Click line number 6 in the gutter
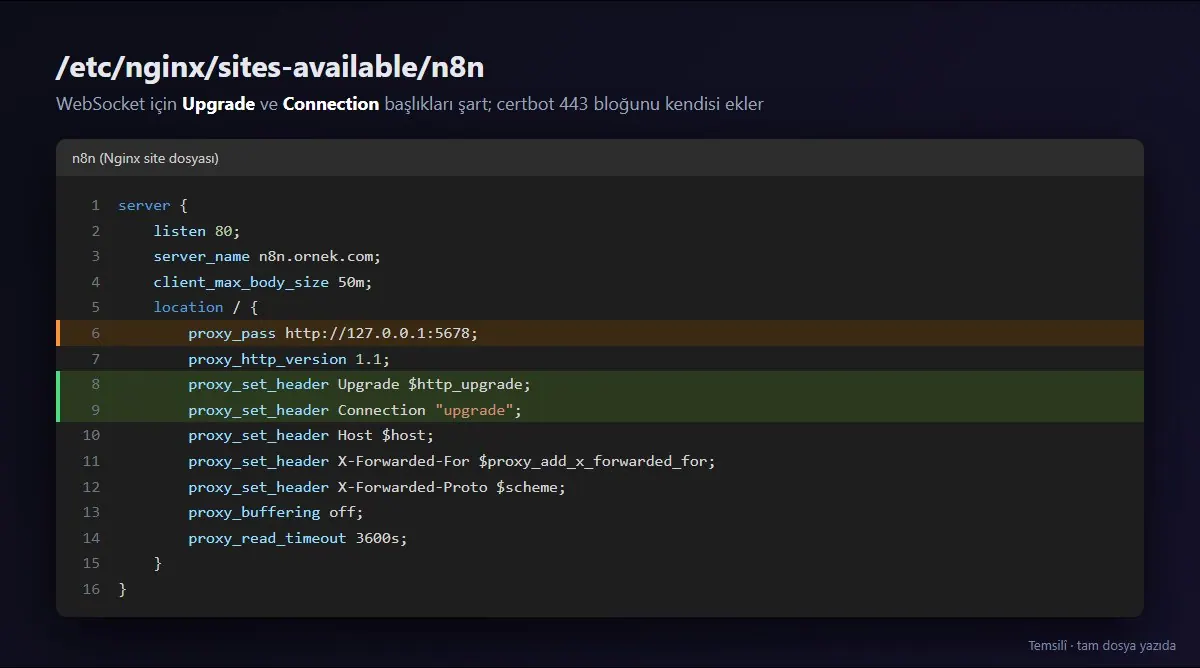1200x668 pixels. pyautogui.click(x=95, y=333)
